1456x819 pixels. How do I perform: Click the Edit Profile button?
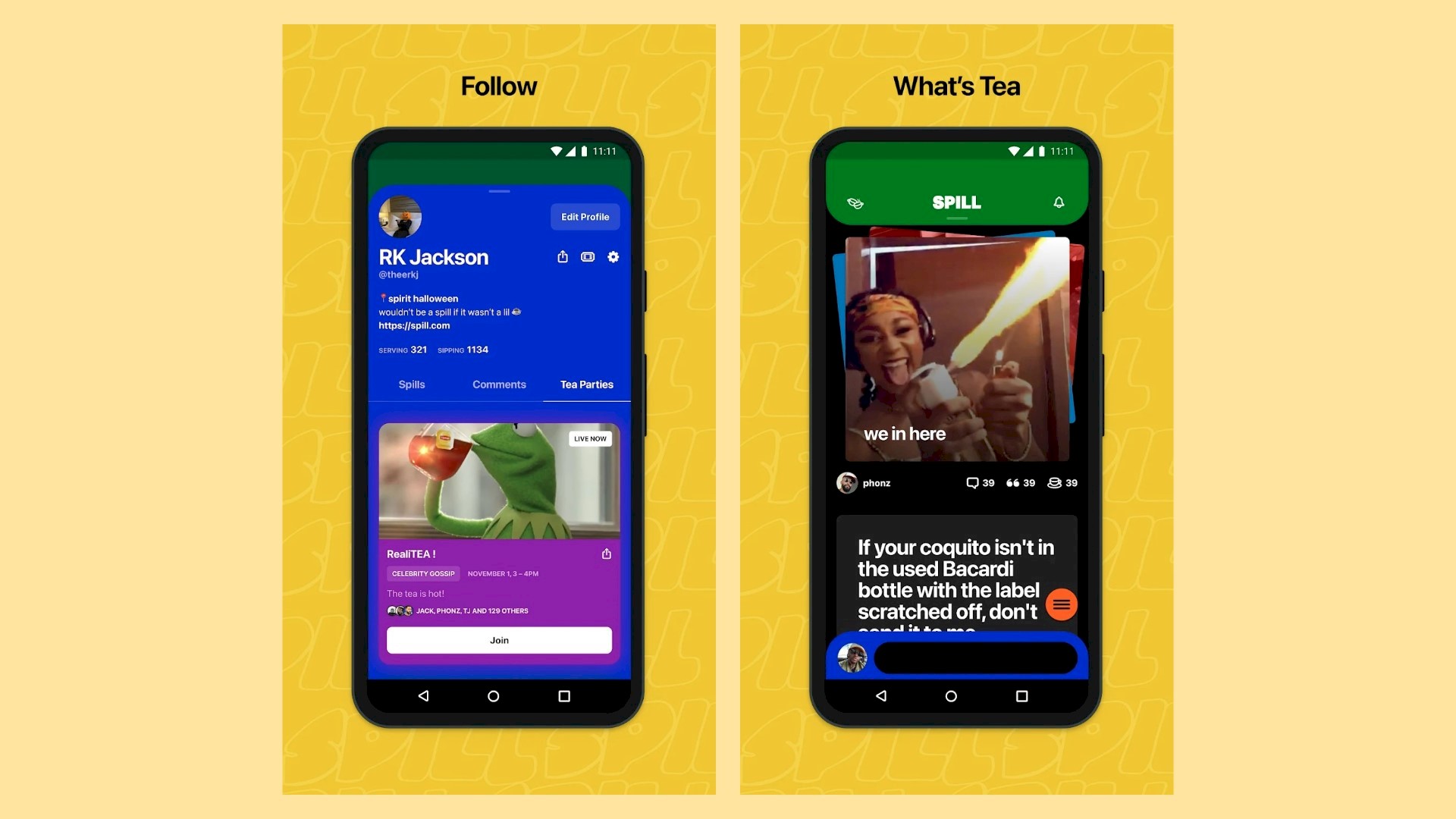585,216
